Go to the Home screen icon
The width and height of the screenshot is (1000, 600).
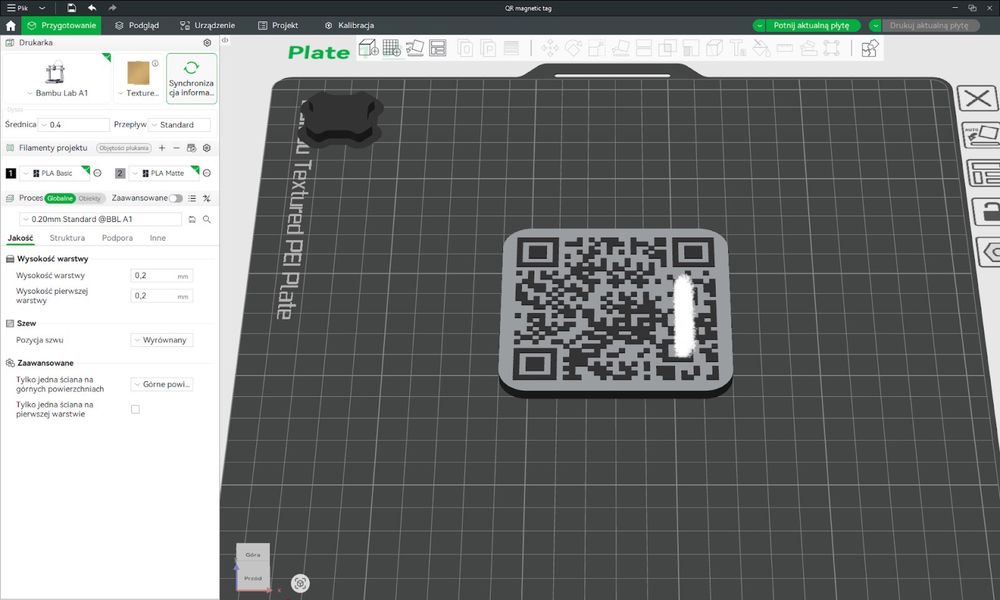(x=10, y=26)
